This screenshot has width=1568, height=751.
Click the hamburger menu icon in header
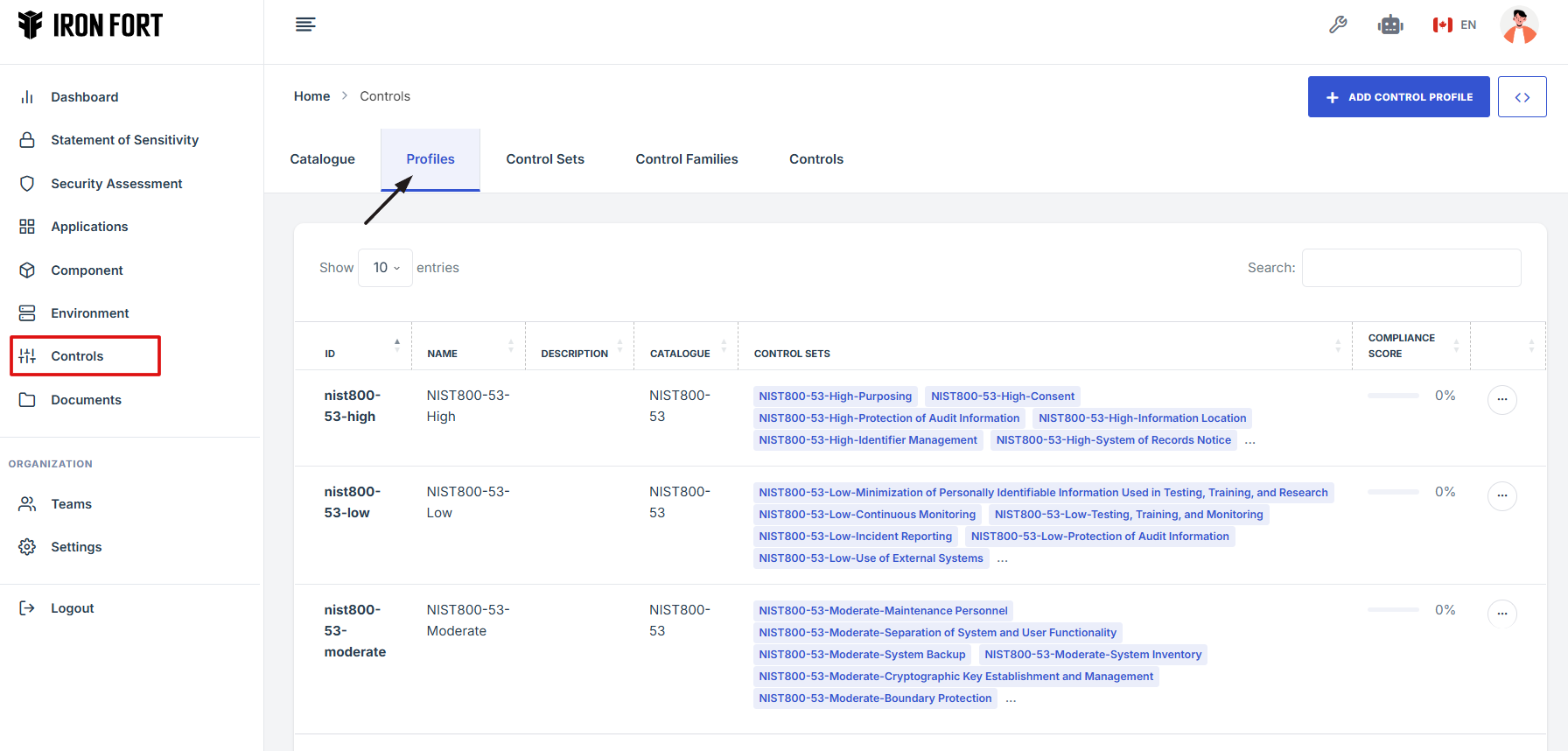(305, 25)
